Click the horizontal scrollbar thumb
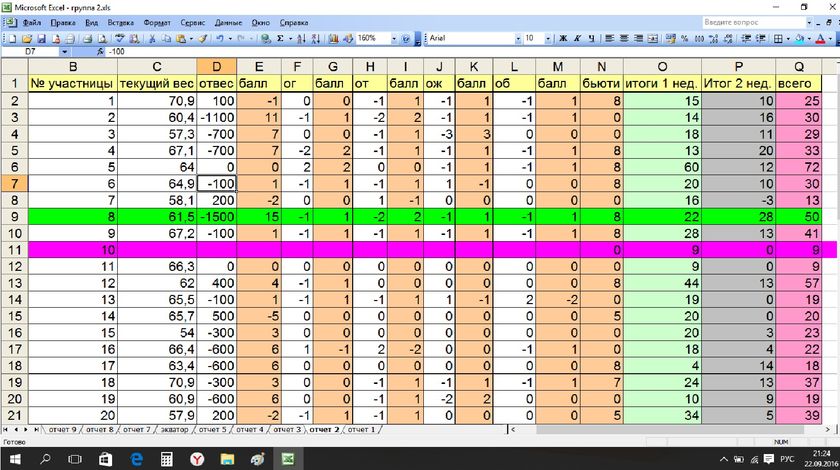840x470 pixels. [670, 429]
